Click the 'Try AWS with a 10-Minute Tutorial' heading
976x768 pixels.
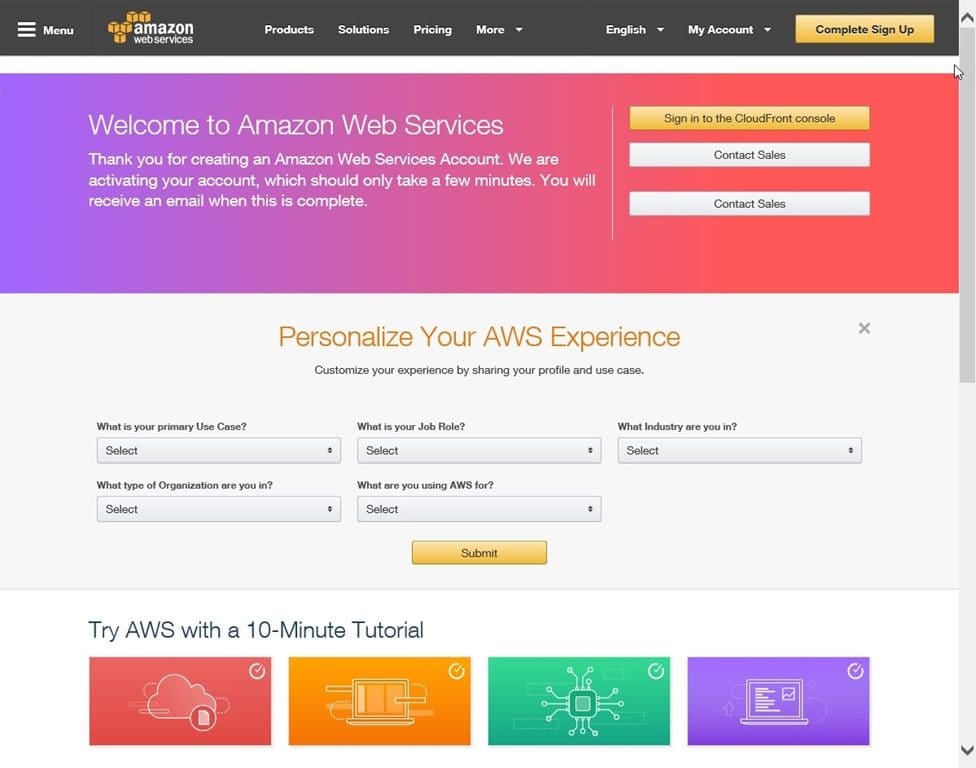click(x=256, y=630)
